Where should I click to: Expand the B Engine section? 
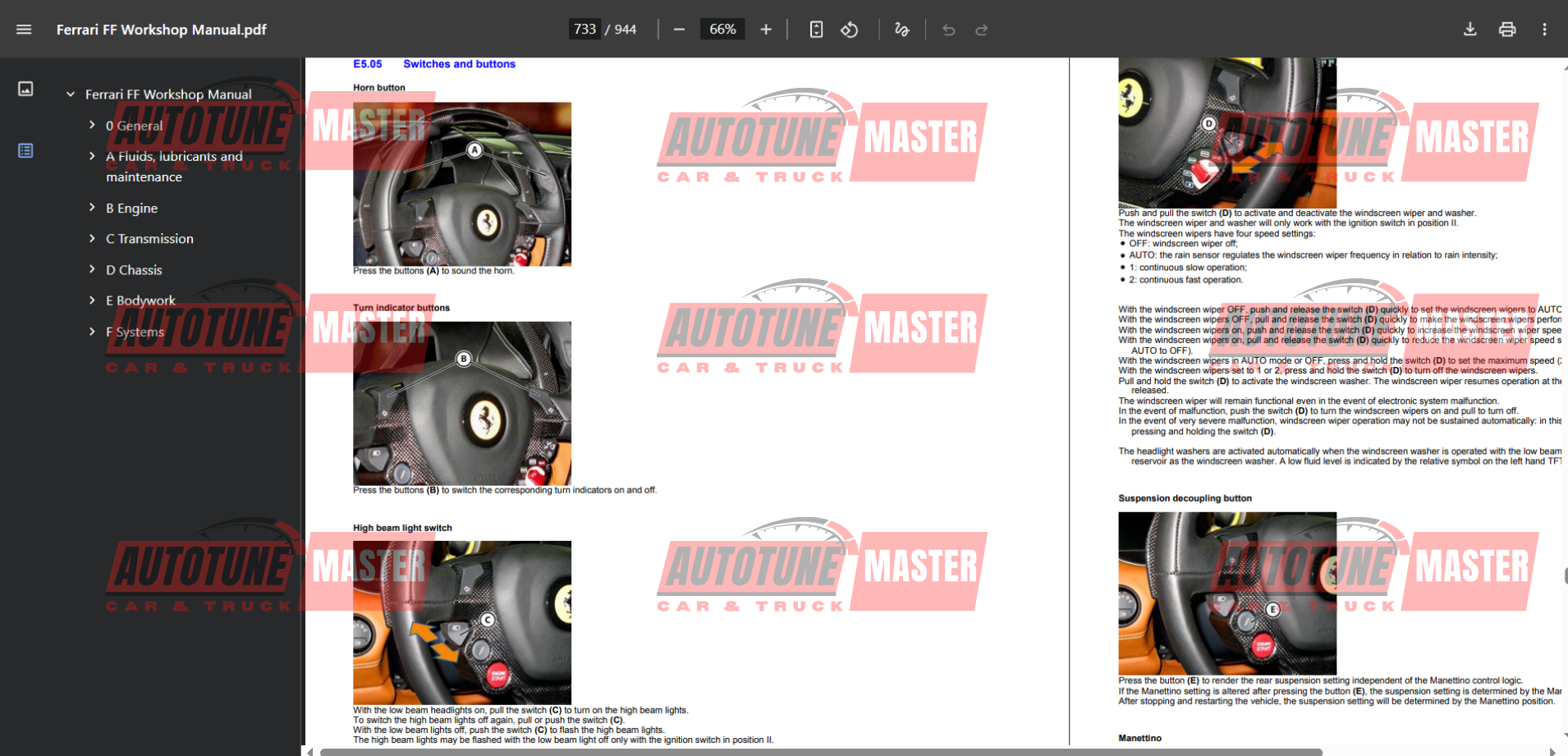[92, 208]
